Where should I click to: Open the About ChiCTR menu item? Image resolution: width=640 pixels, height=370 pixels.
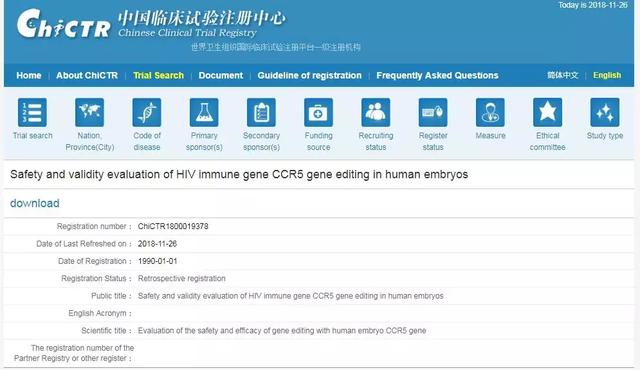pyautogui.click(x=87, y=75)
